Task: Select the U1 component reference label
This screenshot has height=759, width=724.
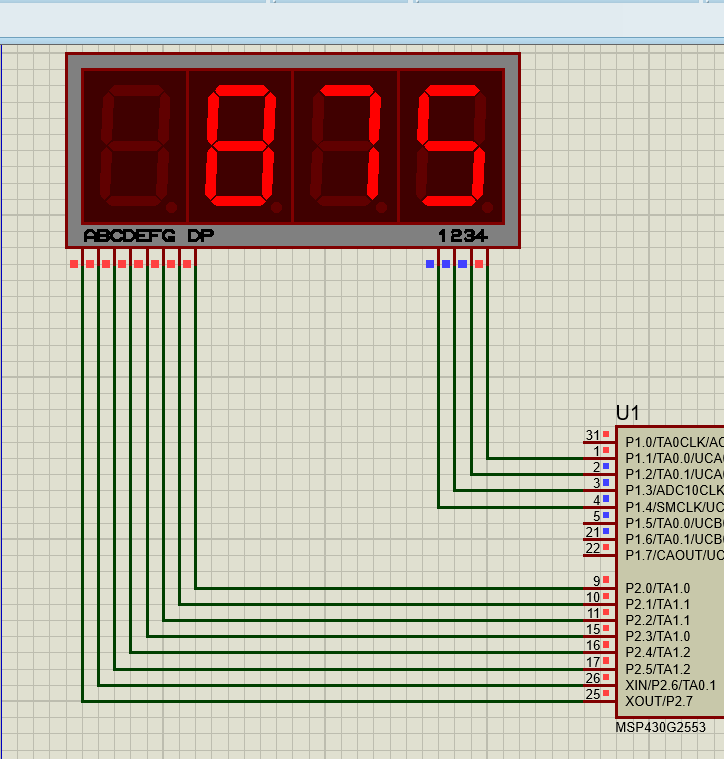Action: coord(628,413)
